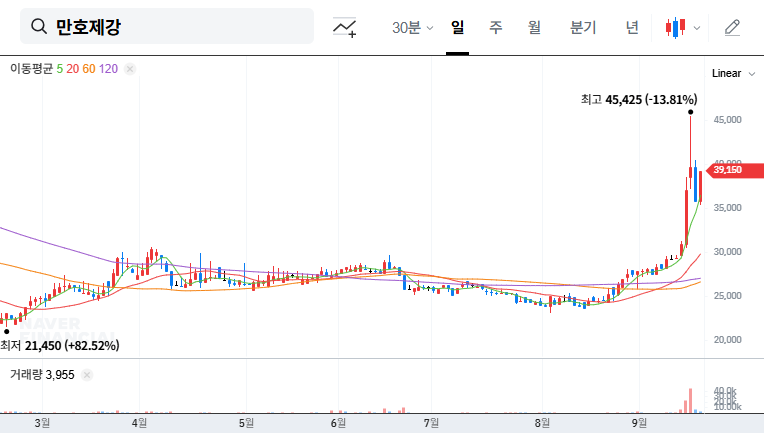Switch to the 분기 quarterly tab
764x433 pixels.
(x=583, y=27)
